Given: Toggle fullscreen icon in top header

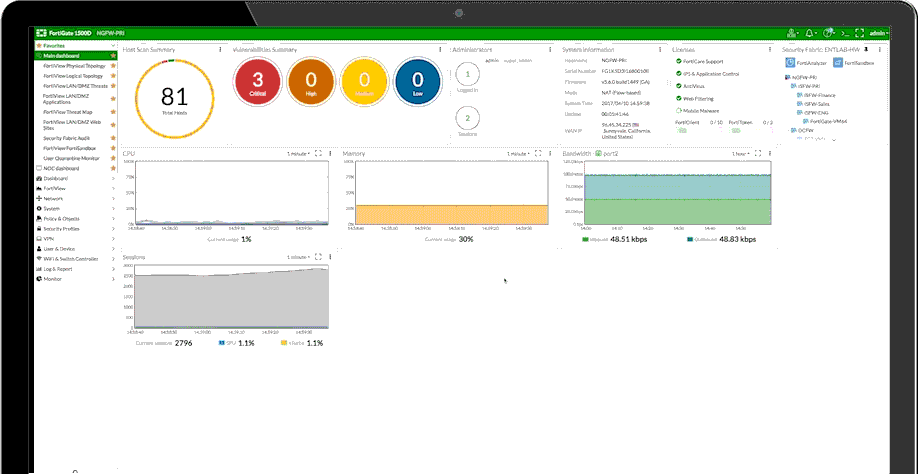Looking at the screenshot, I should (x=859, y=33).
